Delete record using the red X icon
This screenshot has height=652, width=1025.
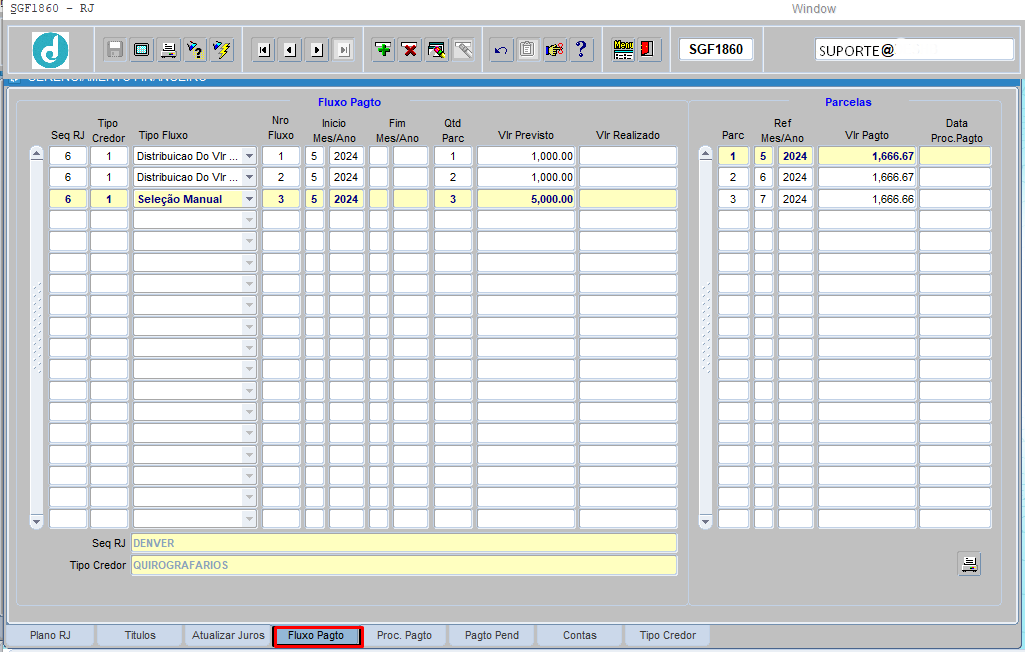click(x=409, y=50)
